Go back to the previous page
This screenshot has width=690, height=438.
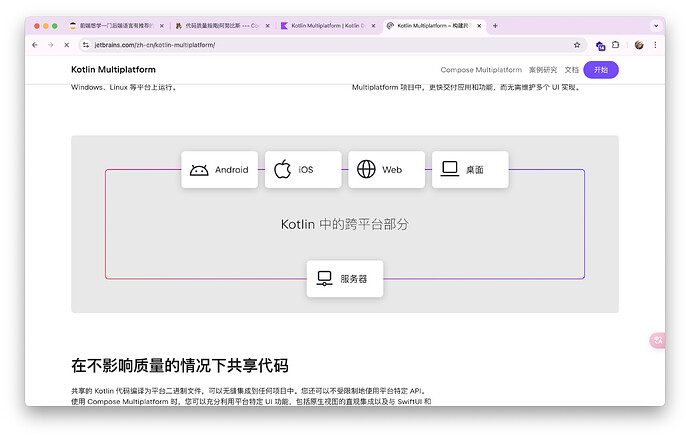(35, 45)
